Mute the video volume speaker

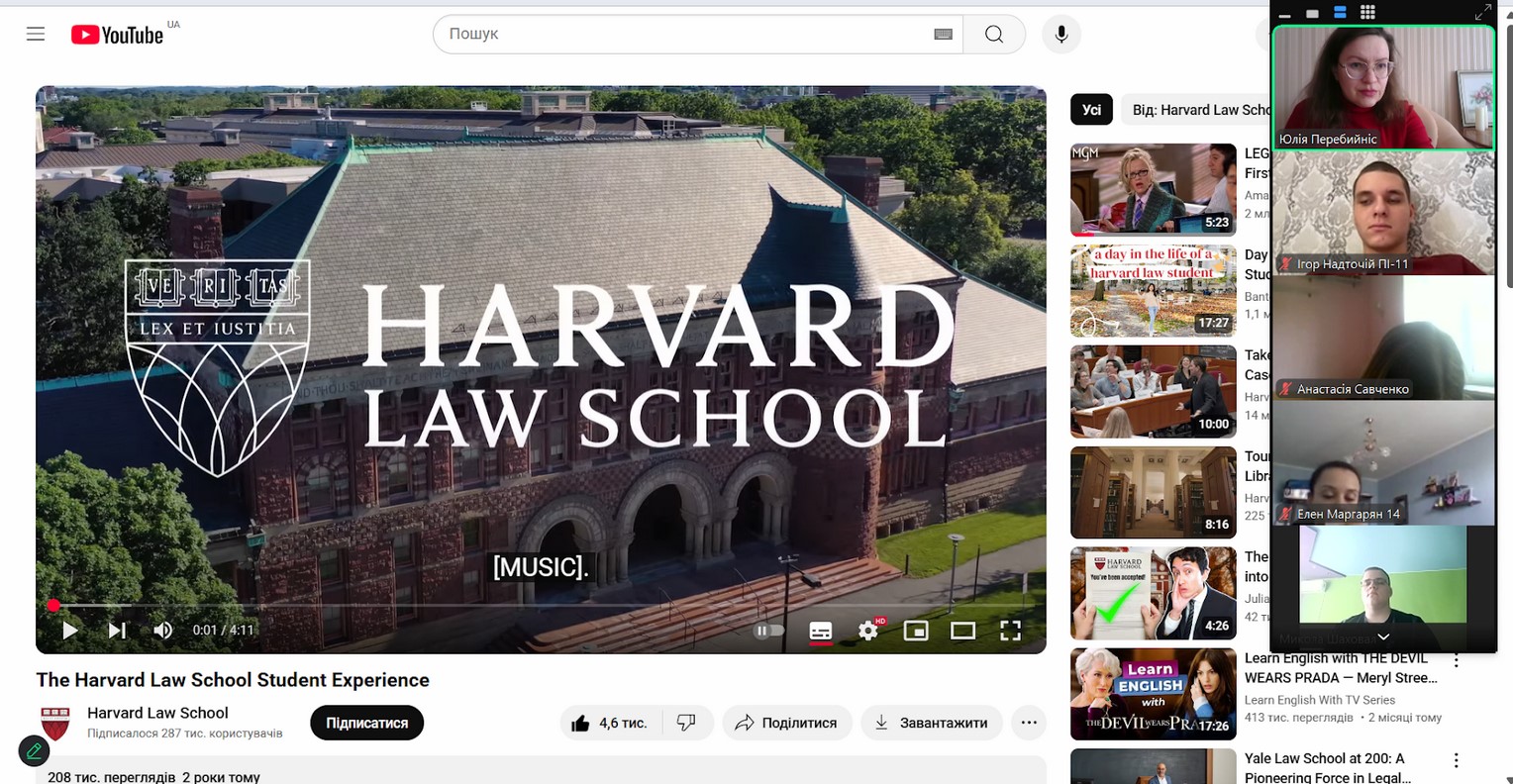tap(163, 631)
